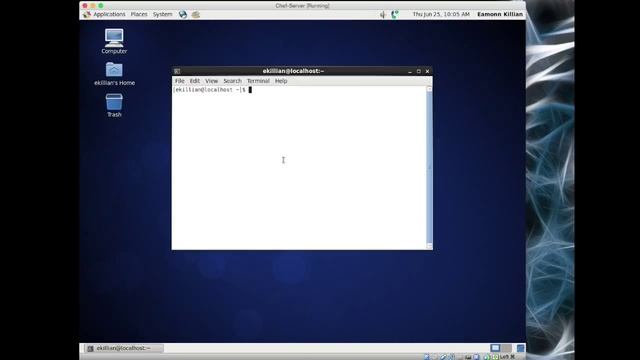Image resolution: width=640 pixels, height=360 pixels.
Task: Launch the web browser globe icon in panel
Action: 183,14
